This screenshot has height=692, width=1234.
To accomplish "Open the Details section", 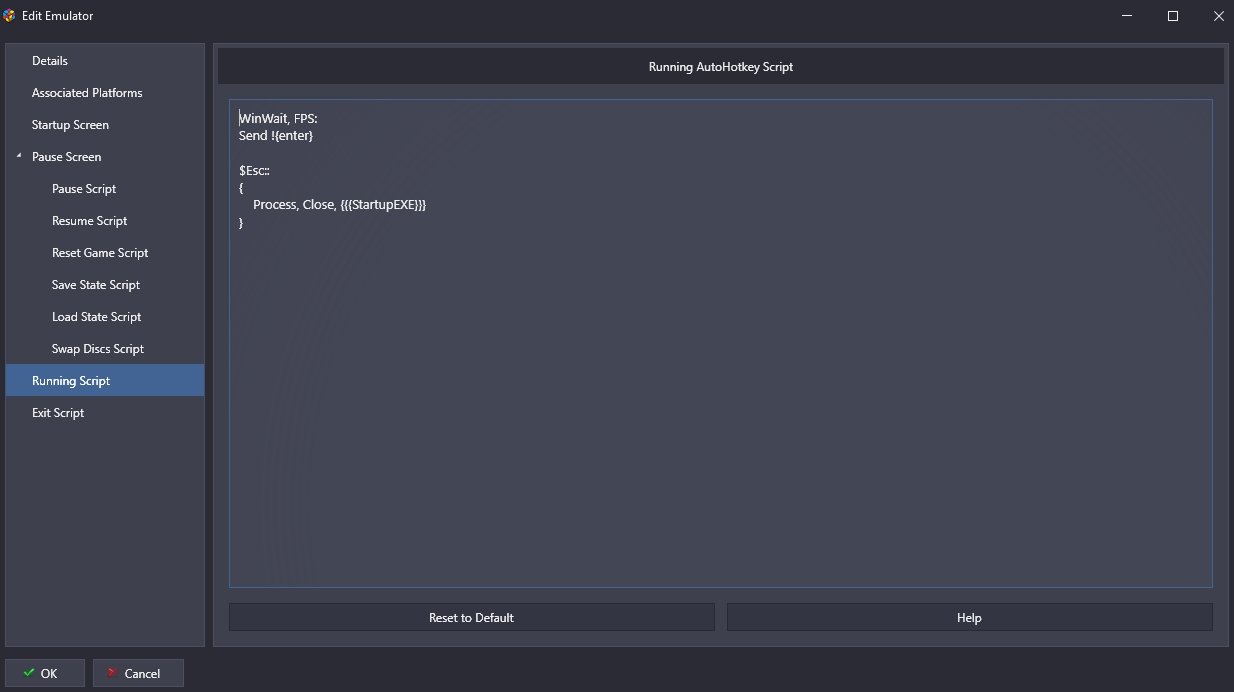I will pyautogui.click(x=104, y=61).
